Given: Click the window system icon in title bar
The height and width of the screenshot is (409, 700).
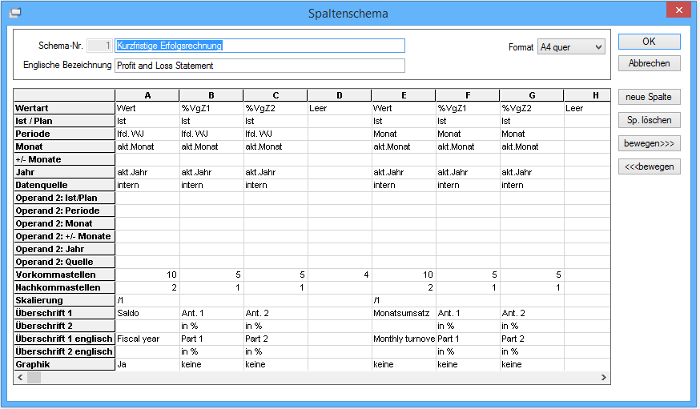Looking at the screenshot, I should [15, 13].
